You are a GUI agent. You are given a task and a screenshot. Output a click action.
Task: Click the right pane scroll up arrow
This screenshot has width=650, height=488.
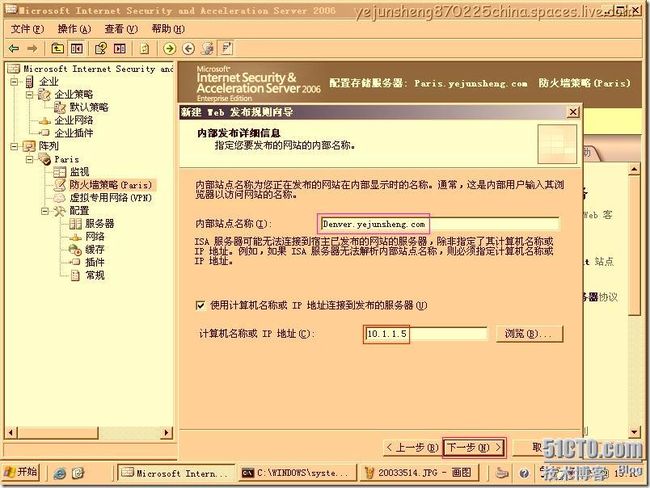(x=634, y=170)
